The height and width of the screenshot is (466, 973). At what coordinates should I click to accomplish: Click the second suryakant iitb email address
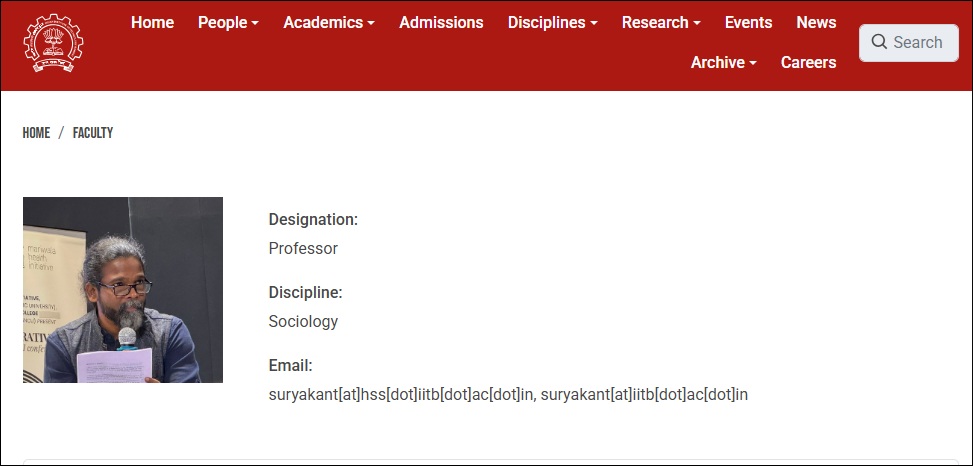point(644,395)
